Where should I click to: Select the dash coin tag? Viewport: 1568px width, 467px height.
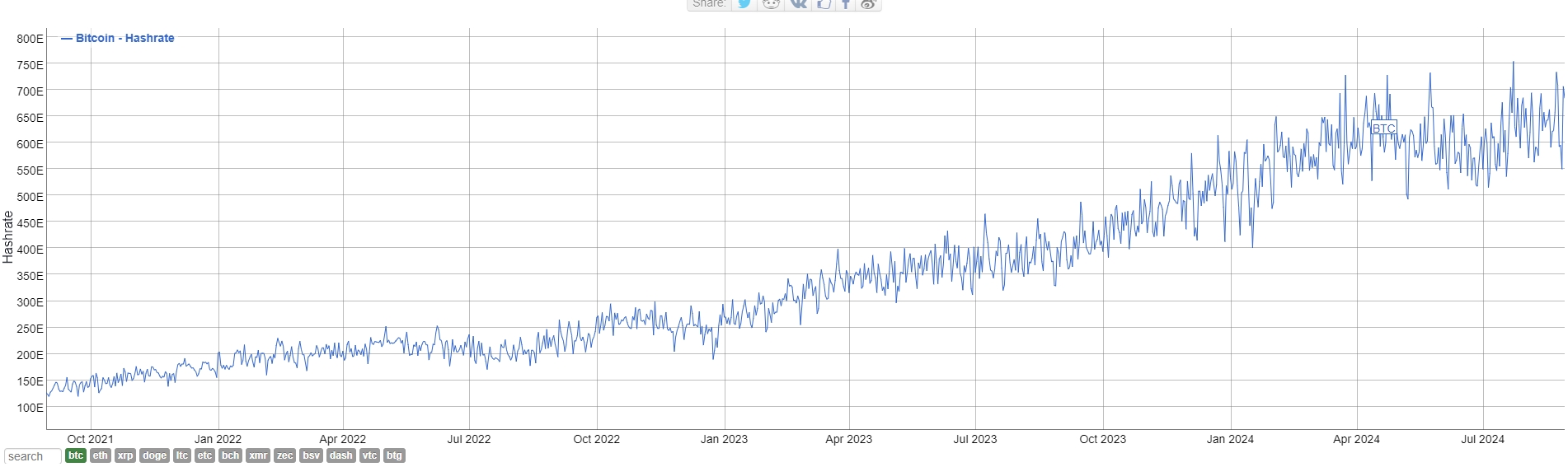tap(340, 455)
